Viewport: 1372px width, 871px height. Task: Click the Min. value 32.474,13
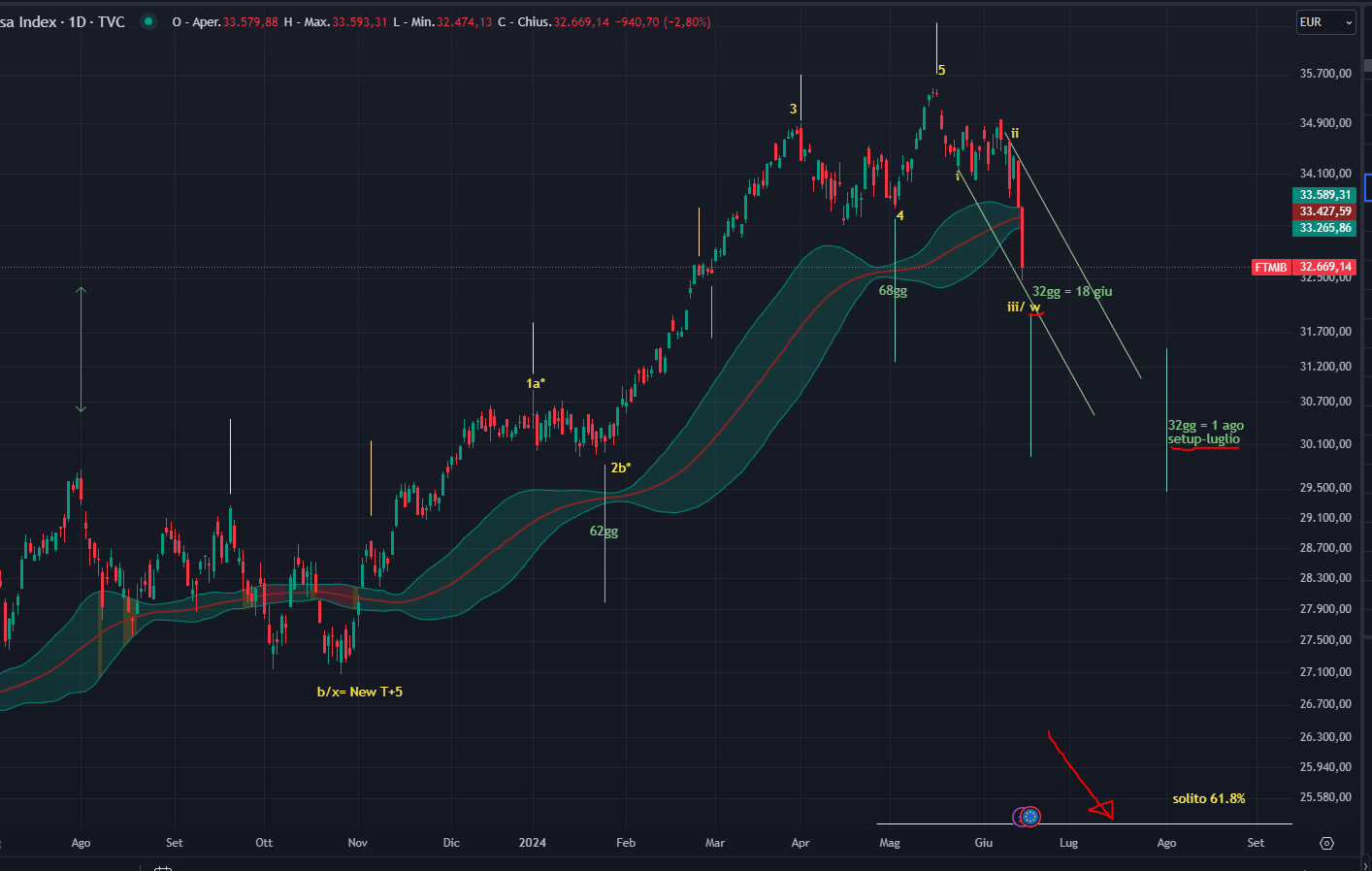click(464, 21)
